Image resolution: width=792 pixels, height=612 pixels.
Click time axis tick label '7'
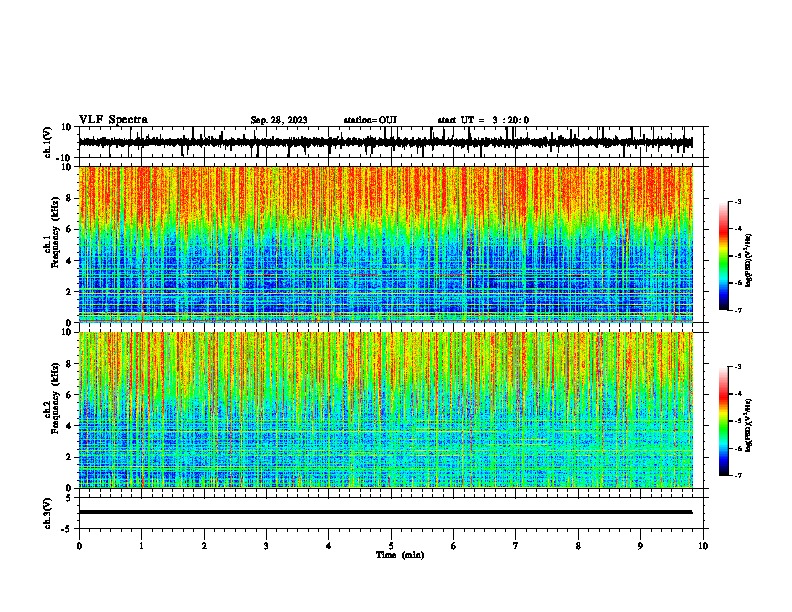coord(516,546)
